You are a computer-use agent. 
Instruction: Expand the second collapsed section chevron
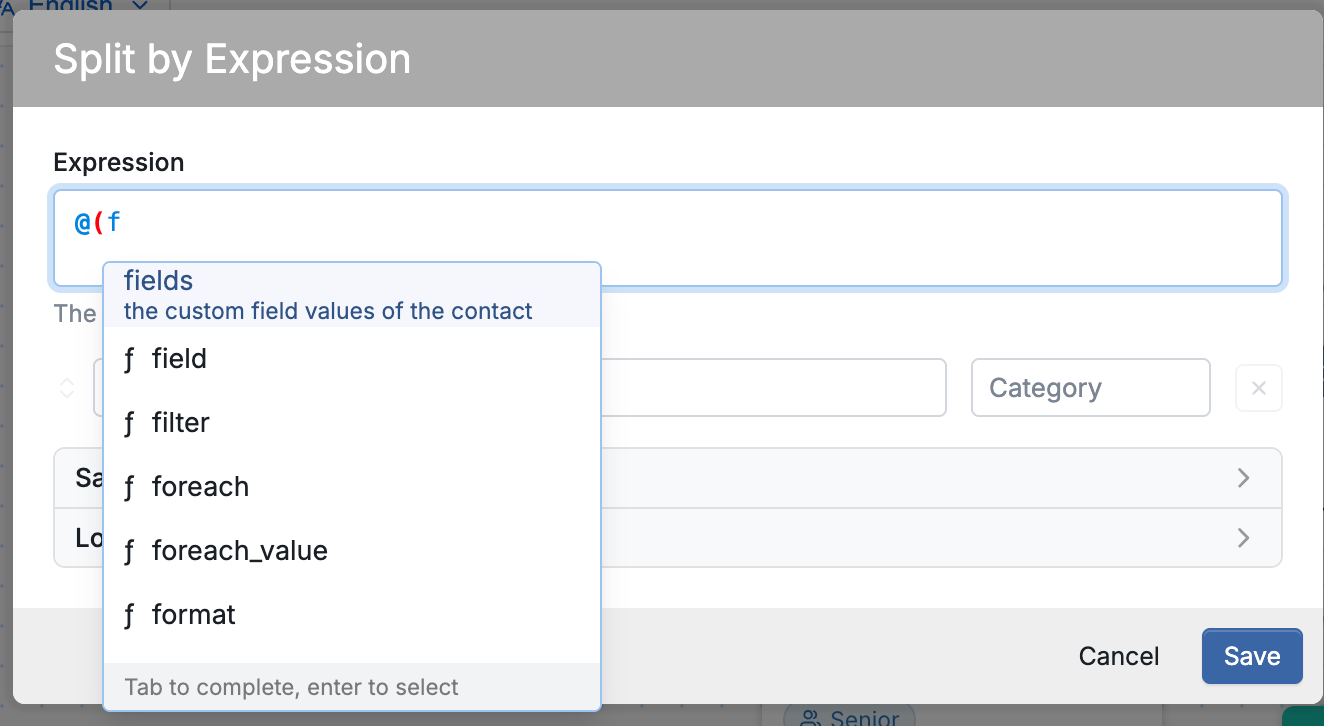1243,538
